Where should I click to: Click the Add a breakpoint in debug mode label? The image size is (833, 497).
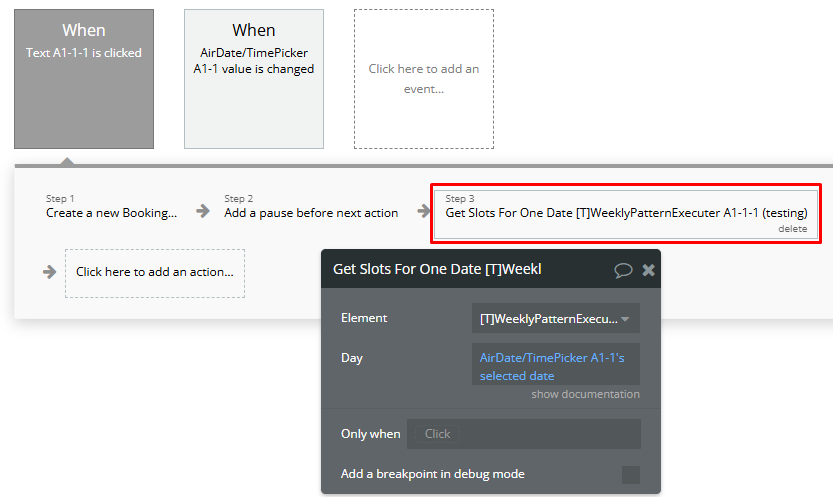[433, 474]
